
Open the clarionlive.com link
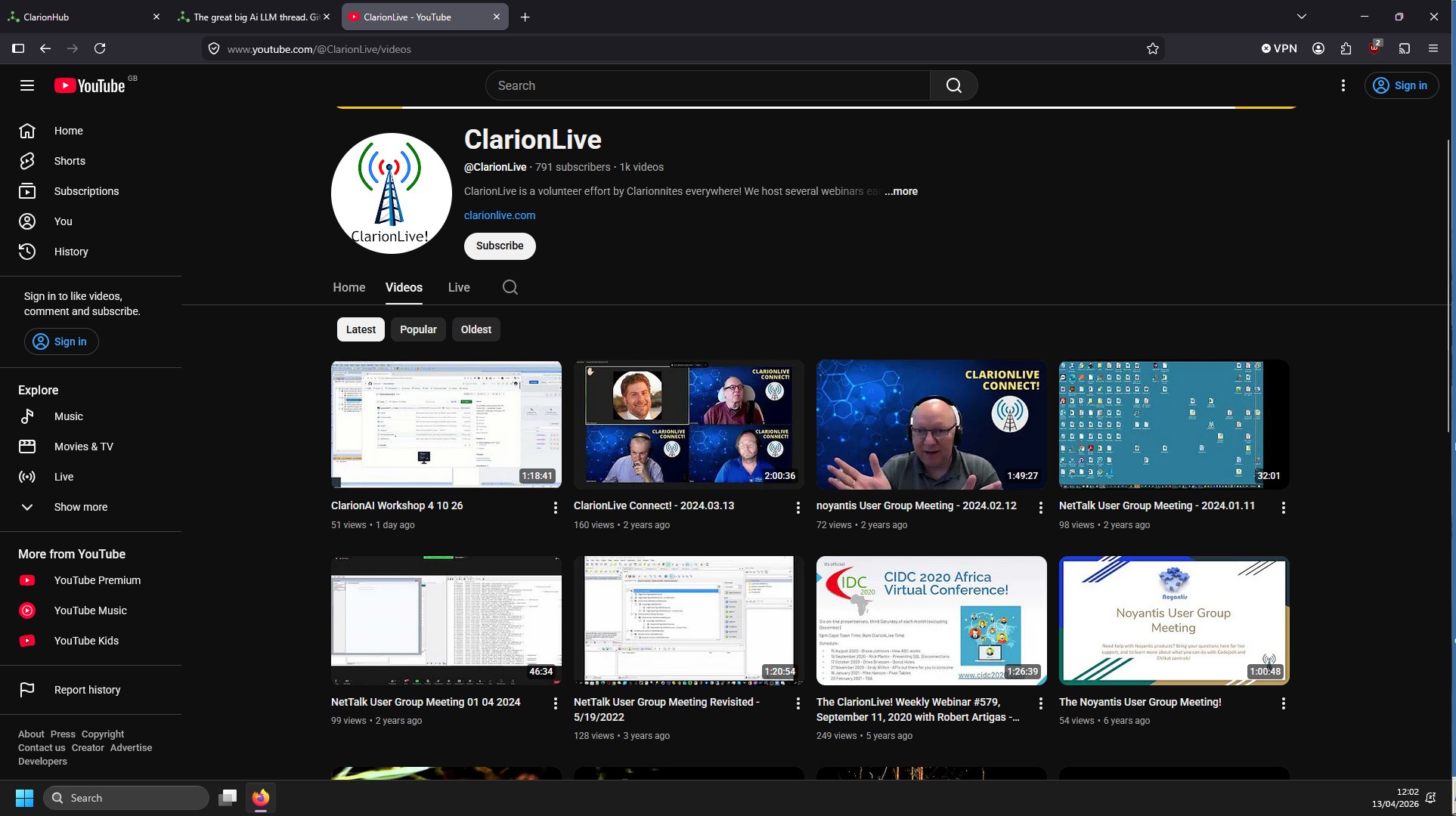[500, 215]
